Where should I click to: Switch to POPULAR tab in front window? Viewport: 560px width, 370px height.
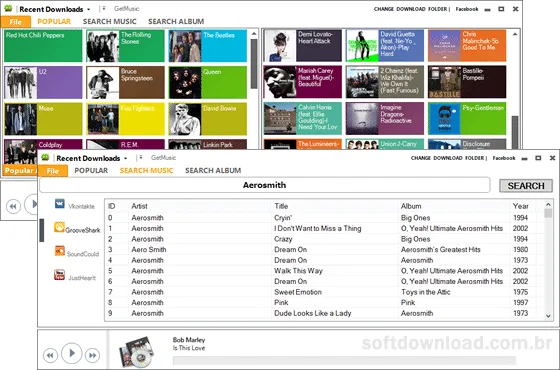[91, 171]
